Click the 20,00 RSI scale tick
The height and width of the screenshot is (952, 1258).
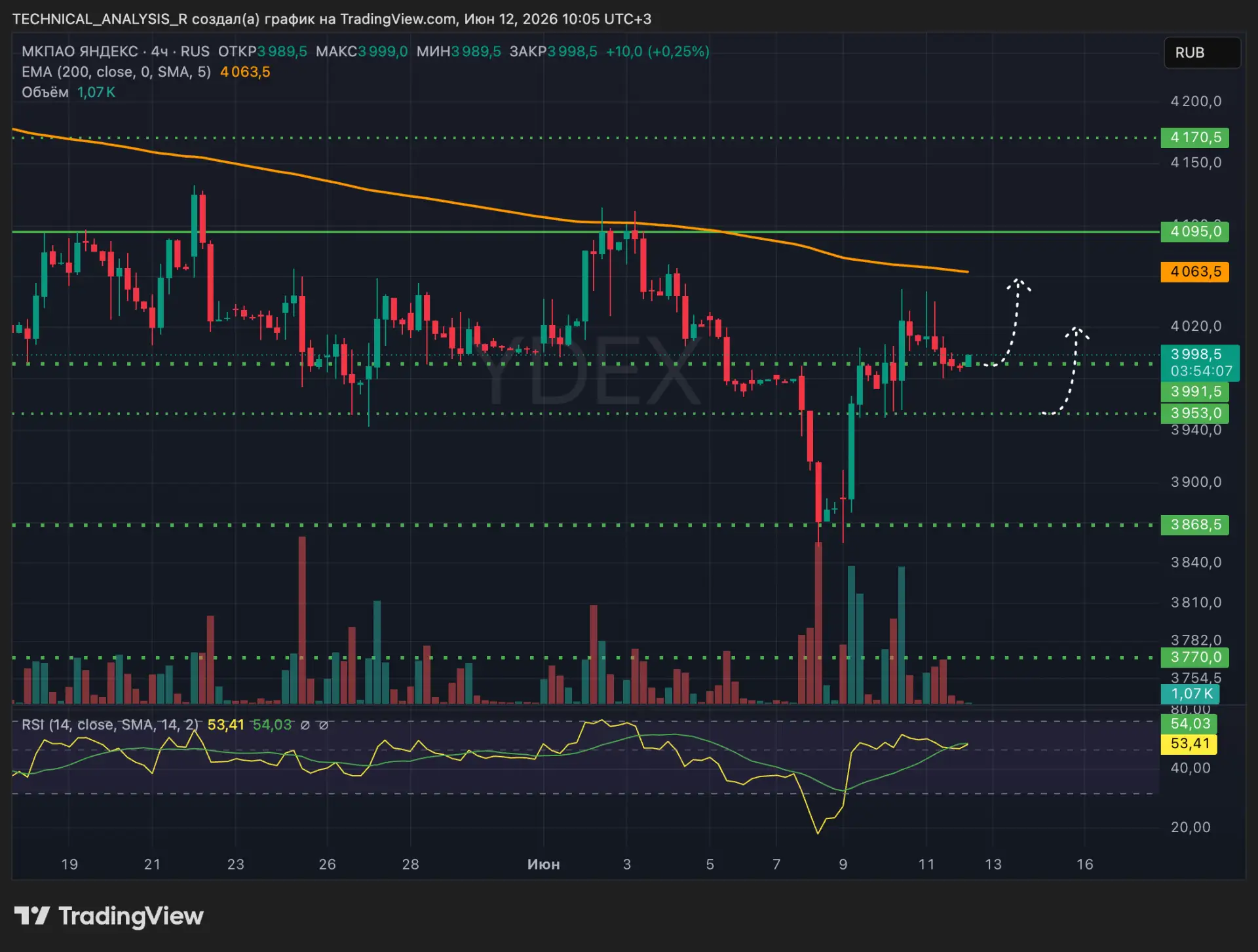coord(1190,828)
